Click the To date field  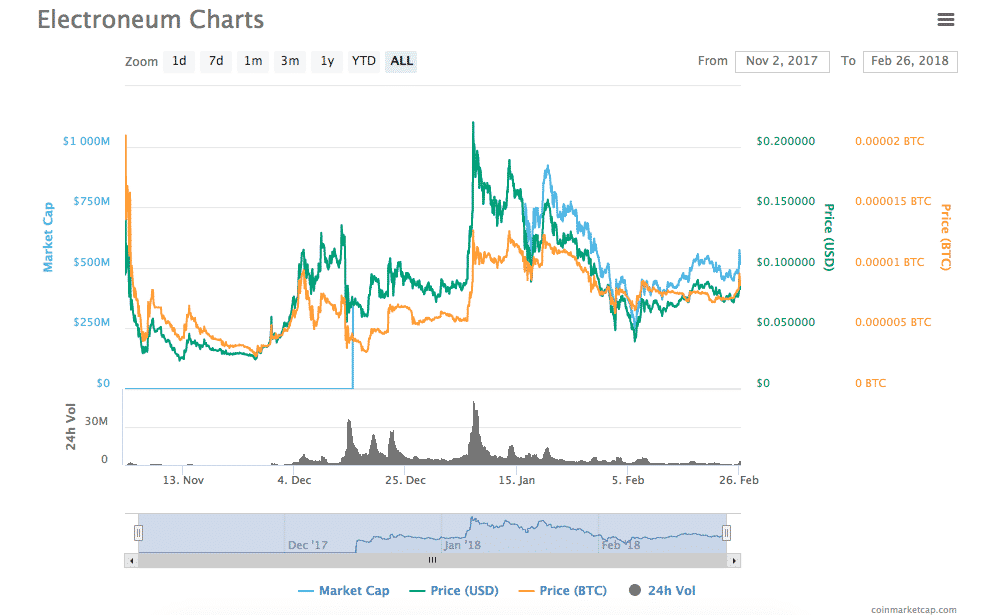click(x=909, y=61)
